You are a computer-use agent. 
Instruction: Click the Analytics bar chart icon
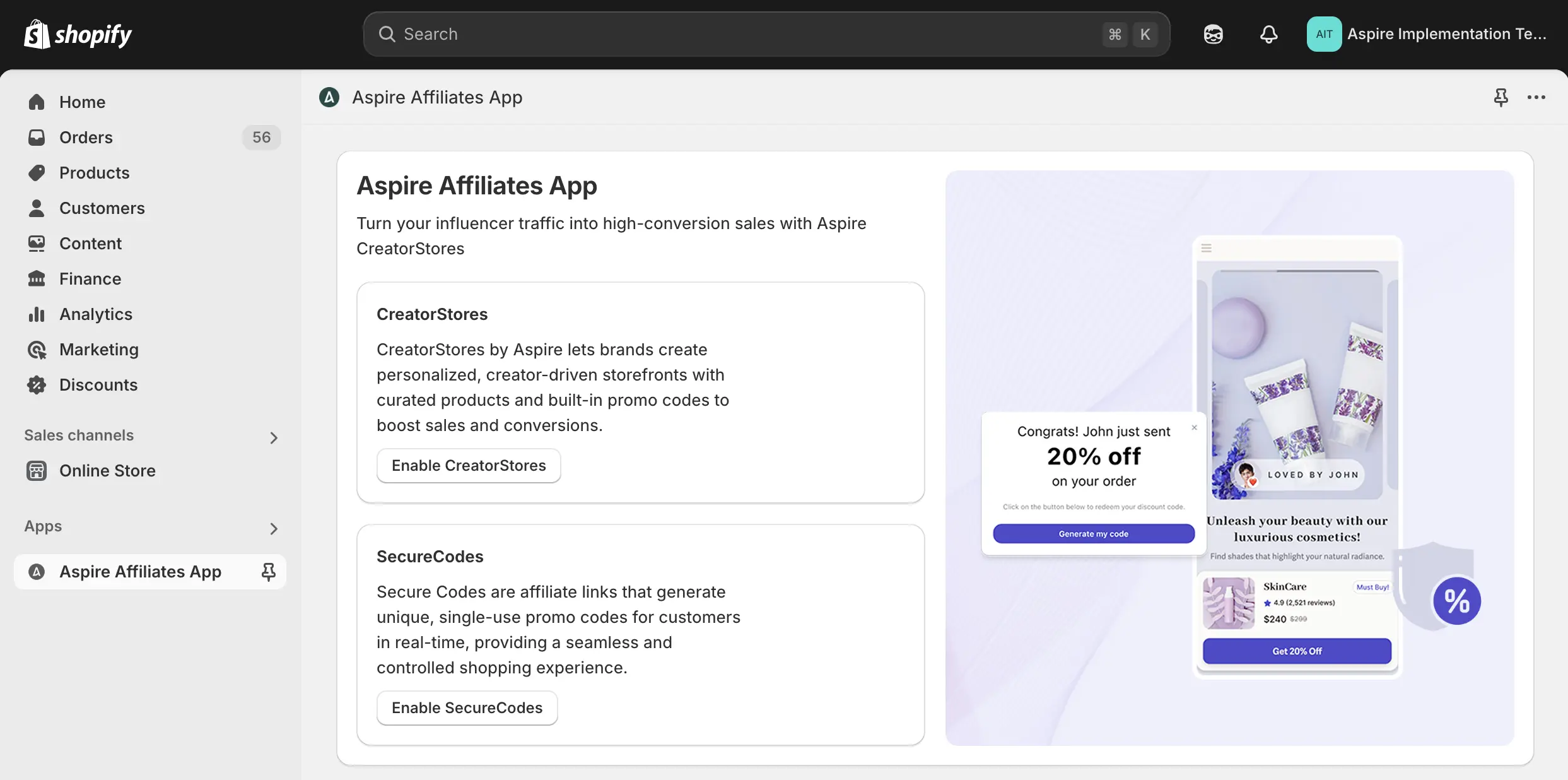[x=37, y=314]
